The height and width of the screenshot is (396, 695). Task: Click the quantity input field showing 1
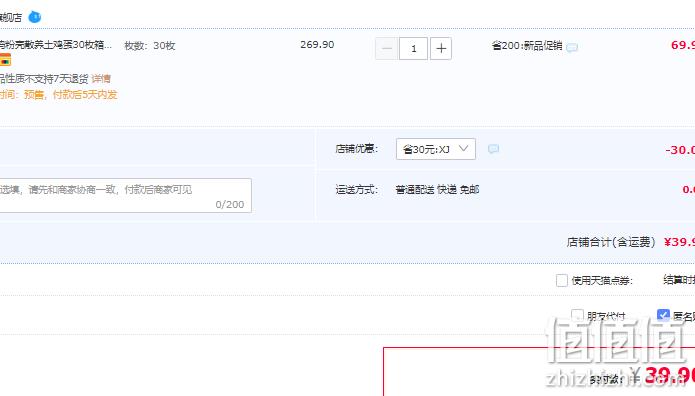pyautogui.click(x=414, y=48)
